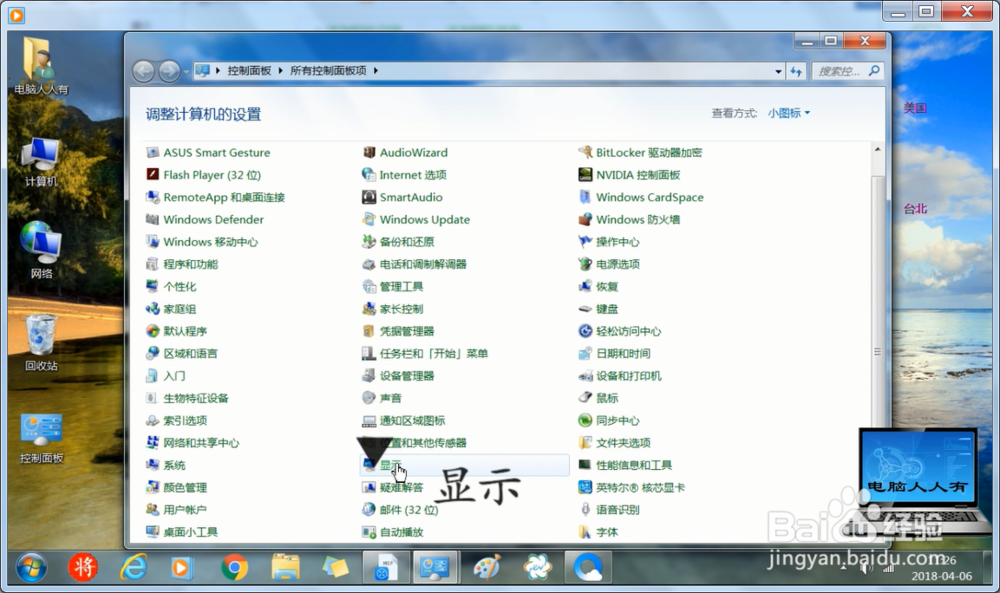The image size is (1000, 593).
Task: Click the 所有控制面板项 breadcrumb segment
Action: coord(328,71)
